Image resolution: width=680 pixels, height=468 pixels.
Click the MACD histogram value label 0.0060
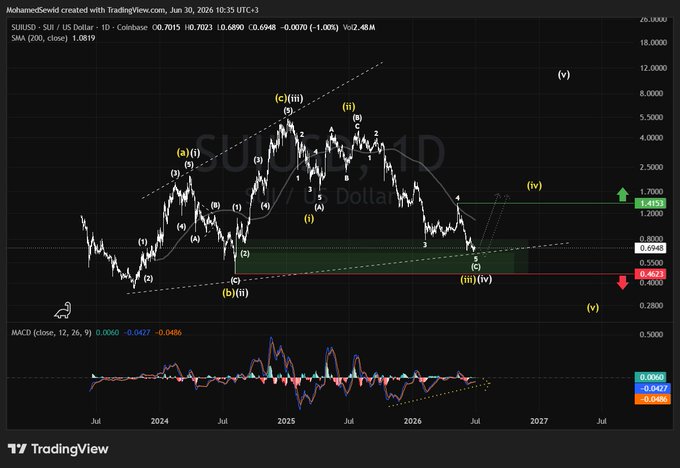point(650,377)
